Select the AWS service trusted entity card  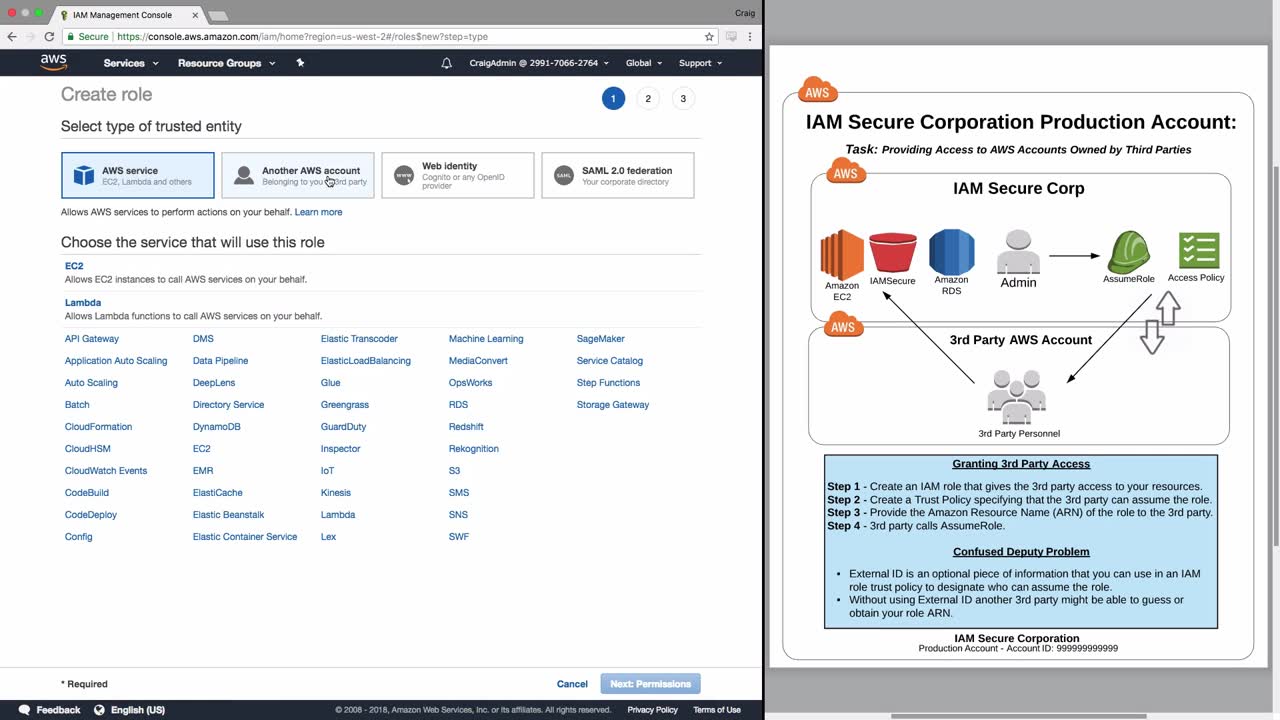click(138, 175)
